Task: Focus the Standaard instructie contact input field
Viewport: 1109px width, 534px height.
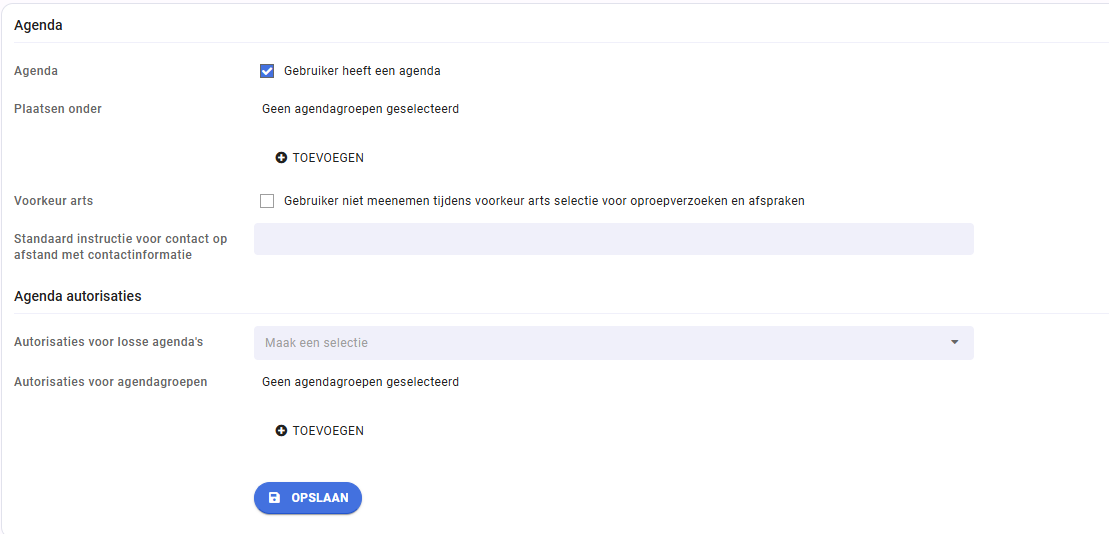Action: [613, 239]
